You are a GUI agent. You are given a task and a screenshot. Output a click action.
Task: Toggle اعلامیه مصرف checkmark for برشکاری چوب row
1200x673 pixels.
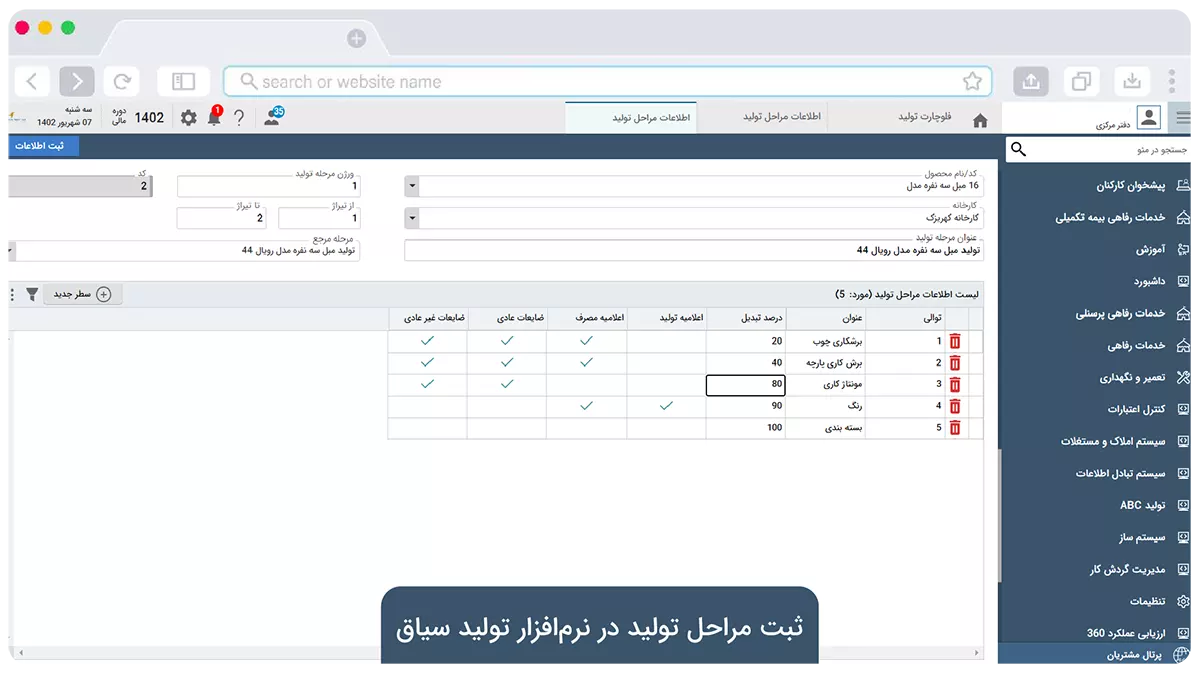[586, 341]
